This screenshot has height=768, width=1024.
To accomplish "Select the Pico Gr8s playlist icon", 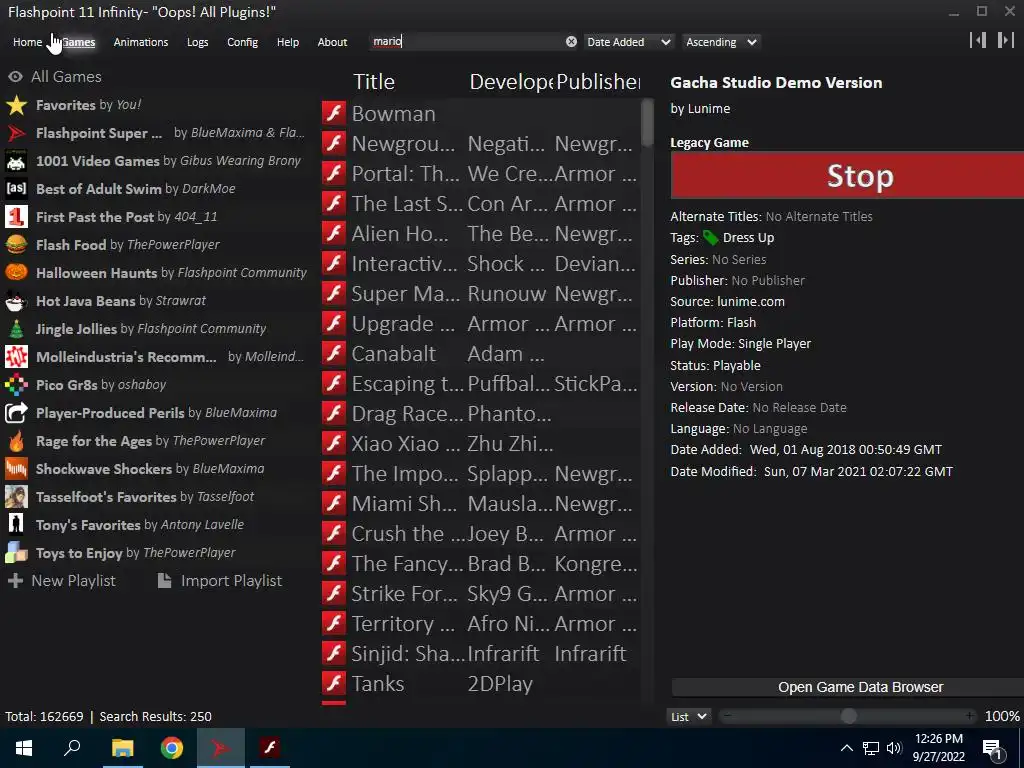I will click(x=16, y=385).
